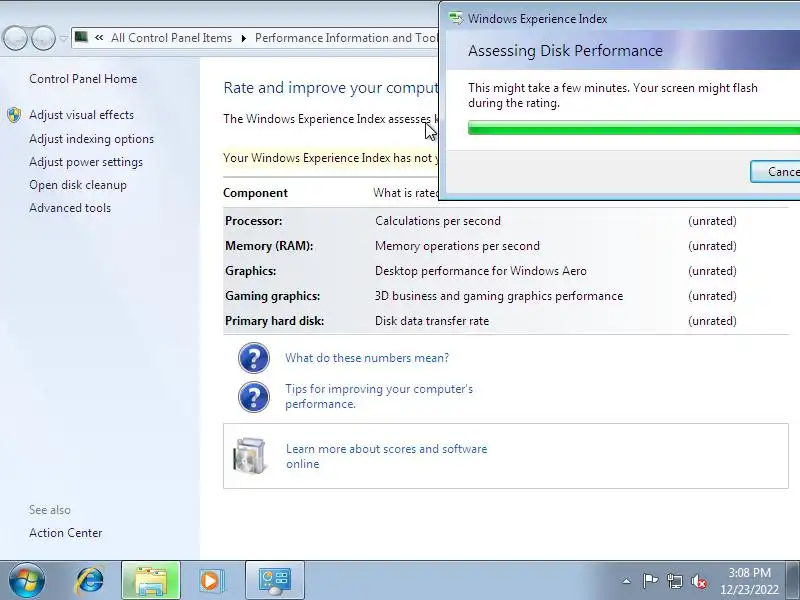Open Adjust power settings

86,162
